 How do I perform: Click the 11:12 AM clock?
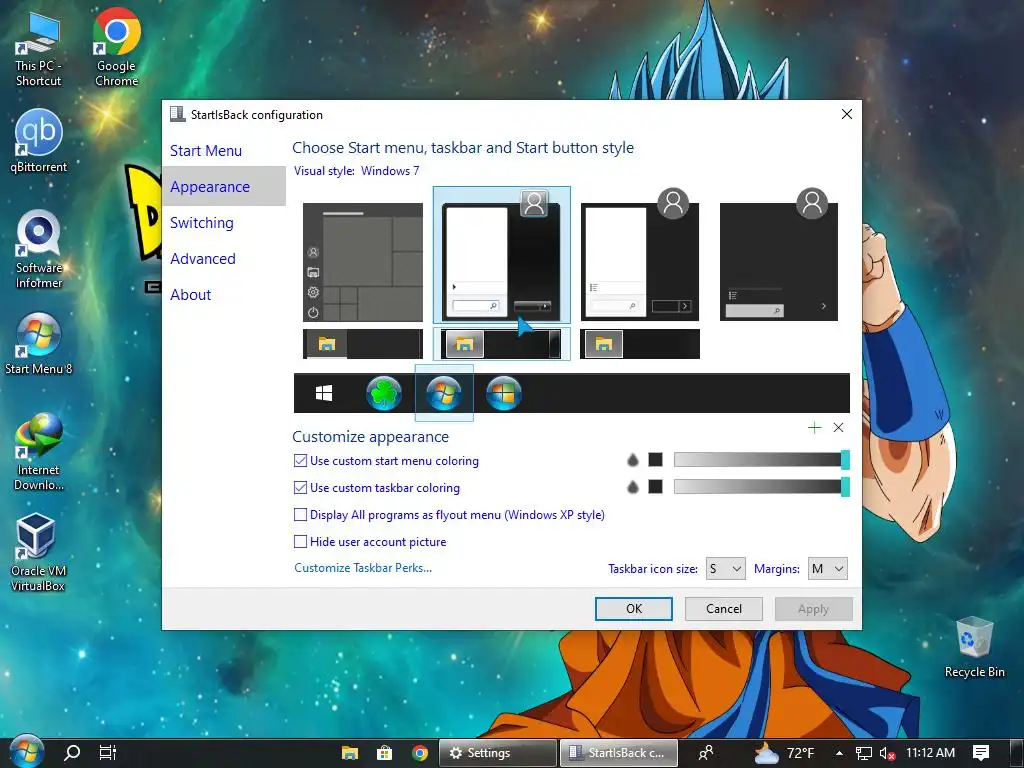coord(931,753)
